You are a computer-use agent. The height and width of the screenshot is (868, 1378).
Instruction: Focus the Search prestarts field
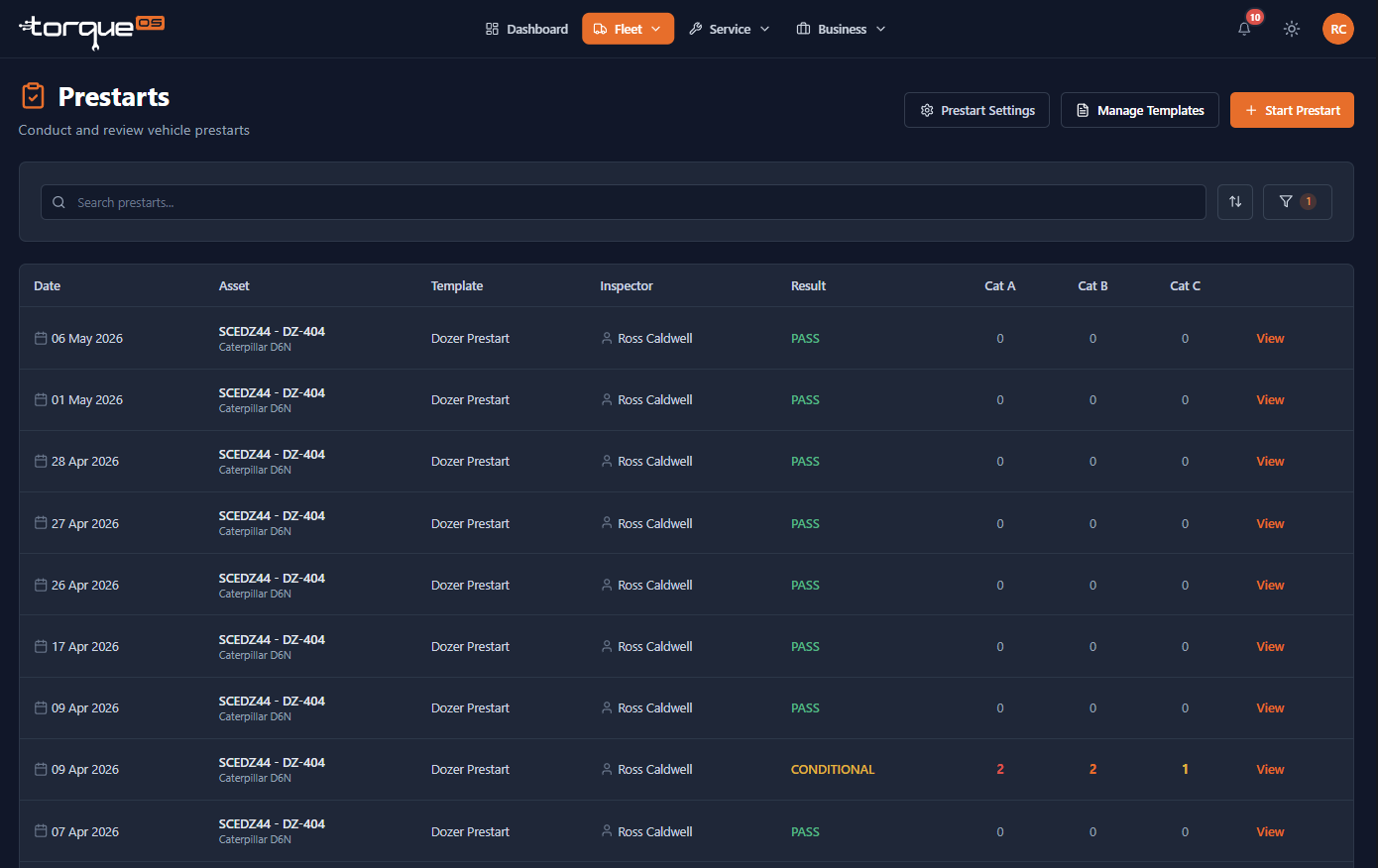623,202
